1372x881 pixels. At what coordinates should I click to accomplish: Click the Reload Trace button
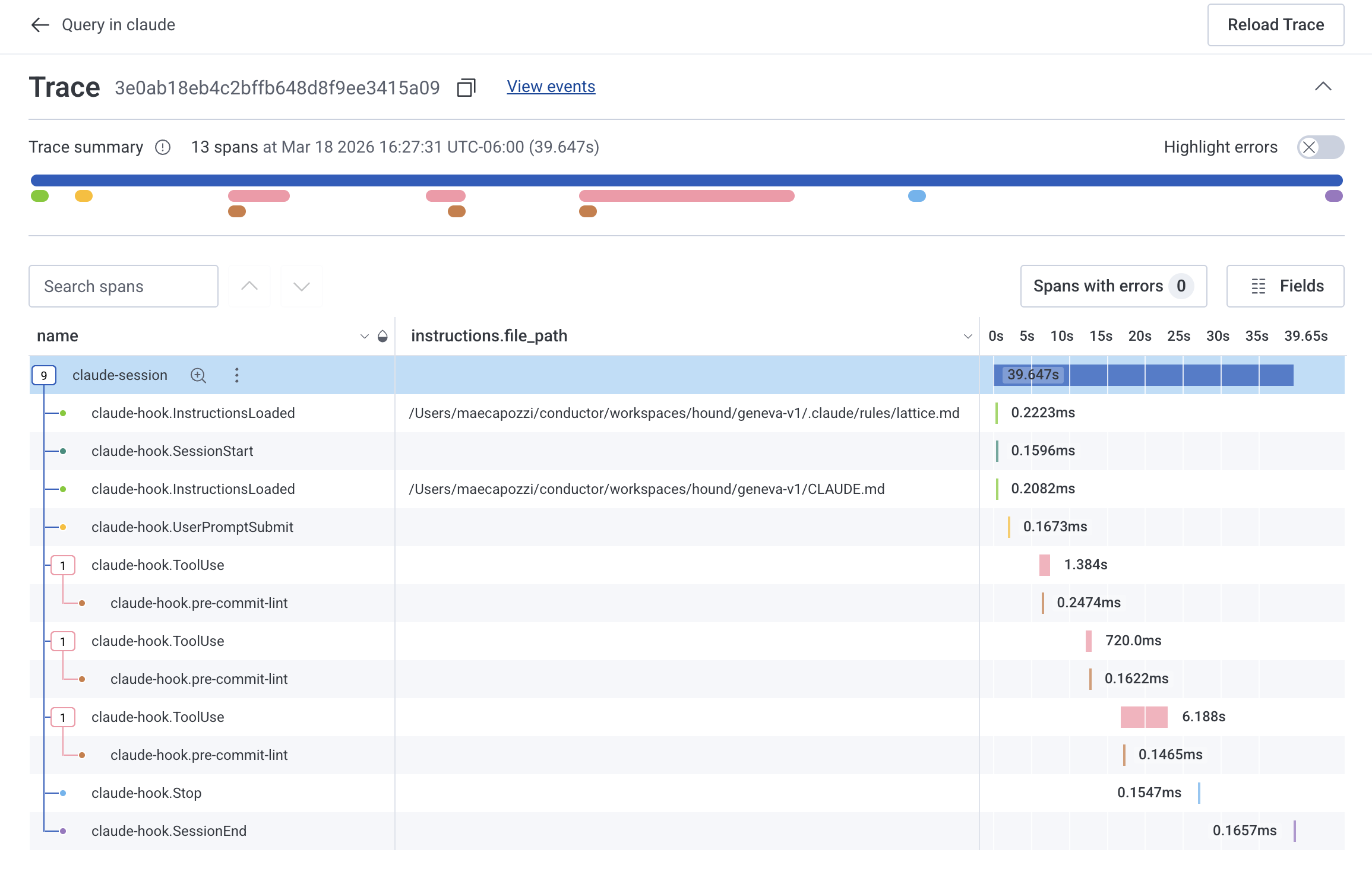pyautogui.click(x=1275, y=25)
